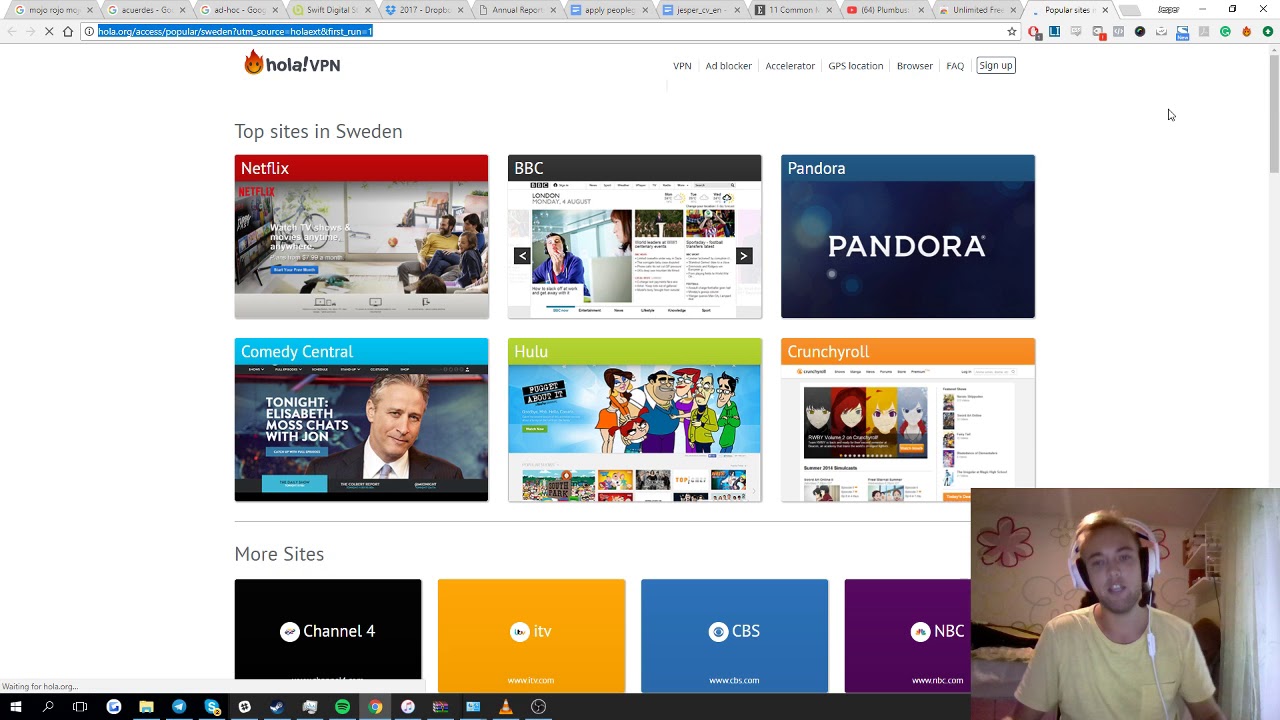Open Windows search from the taskbar
This screenshot has height=720, width=1280.
coord(48,707)
